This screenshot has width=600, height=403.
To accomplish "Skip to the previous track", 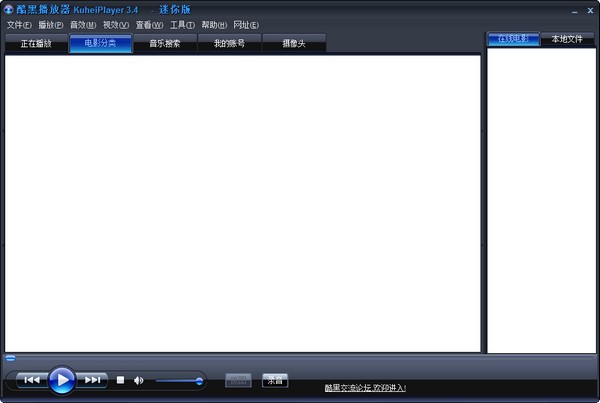I will coord(31,380).
